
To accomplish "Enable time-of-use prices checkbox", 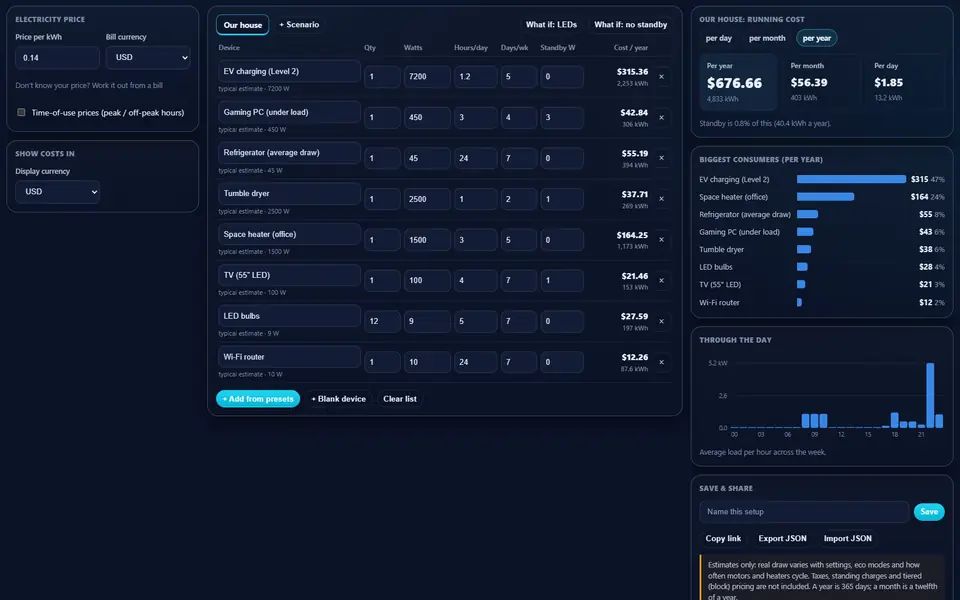I will 21,112.
